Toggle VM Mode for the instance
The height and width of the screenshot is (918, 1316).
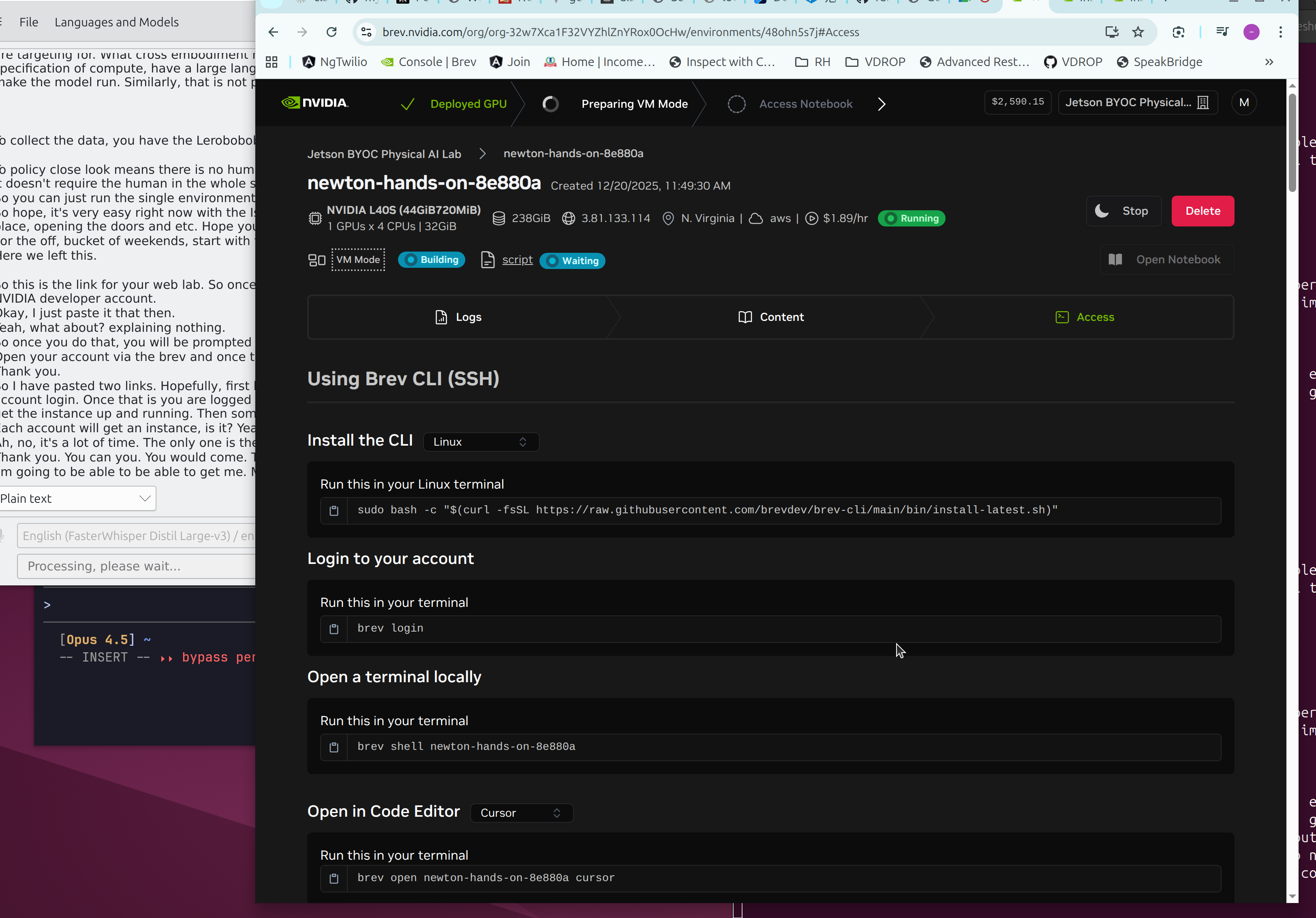[x=357, y=260]
